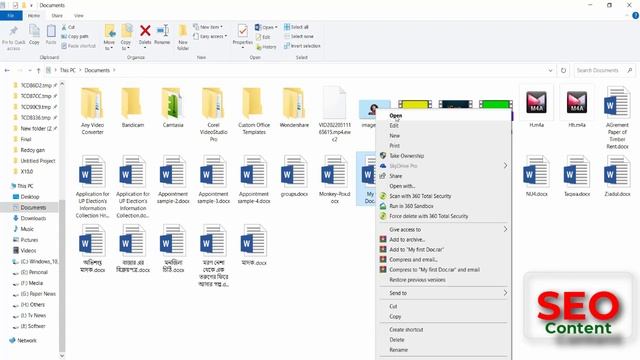The image size is (640, 360).
Task: Click the Copy to icon
Action: click(x=126, y=31)
